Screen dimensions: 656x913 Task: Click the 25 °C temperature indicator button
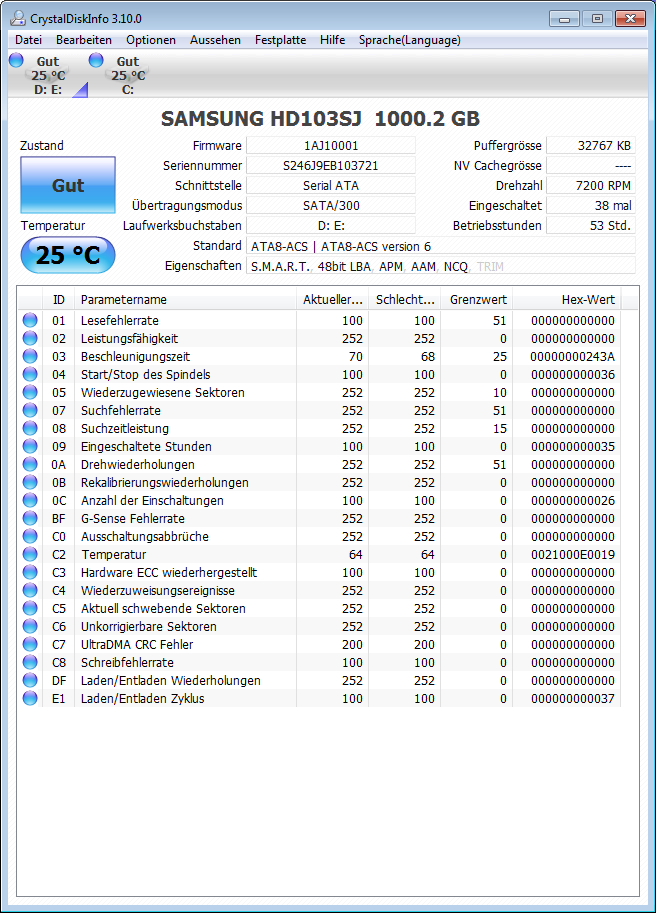[x=68, y=255]
